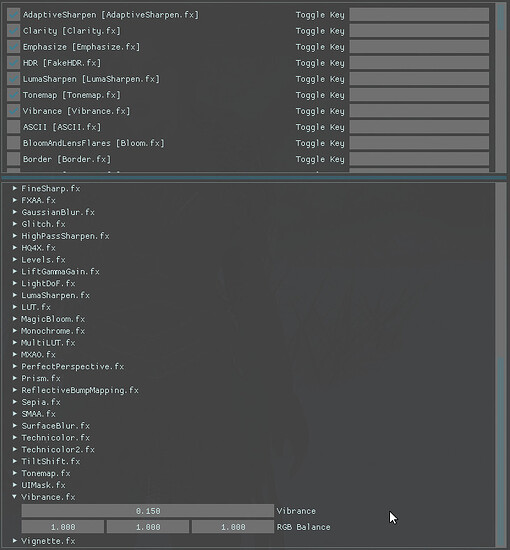Expand the Levels.fx arrow
Image resolution: width=510 pixels, height=550 pixels.
click(15, 260)
